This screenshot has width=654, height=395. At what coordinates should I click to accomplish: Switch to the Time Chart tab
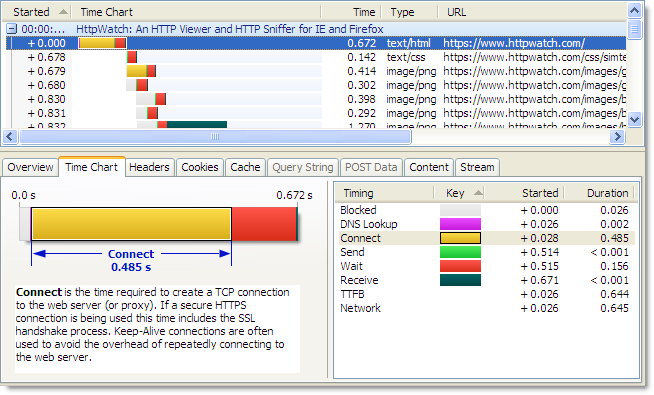(92, 167)
